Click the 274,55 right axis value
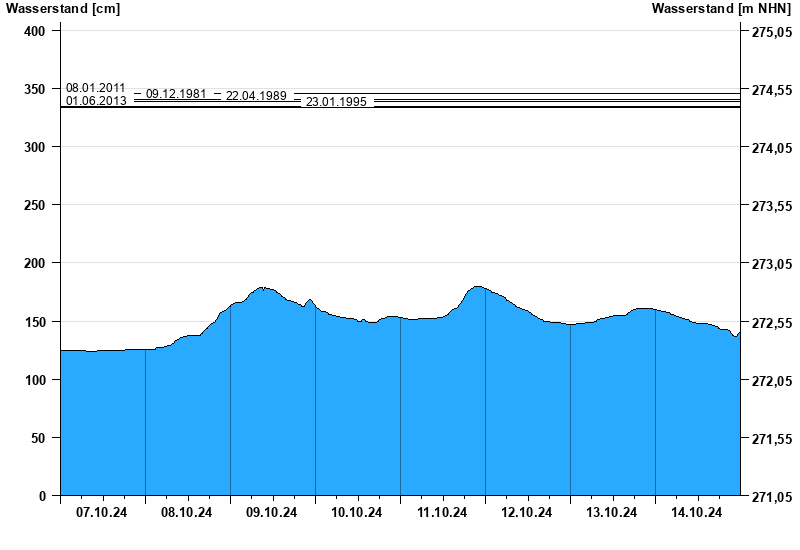Viewport: 800px width, 550px height. coord(770,90)
